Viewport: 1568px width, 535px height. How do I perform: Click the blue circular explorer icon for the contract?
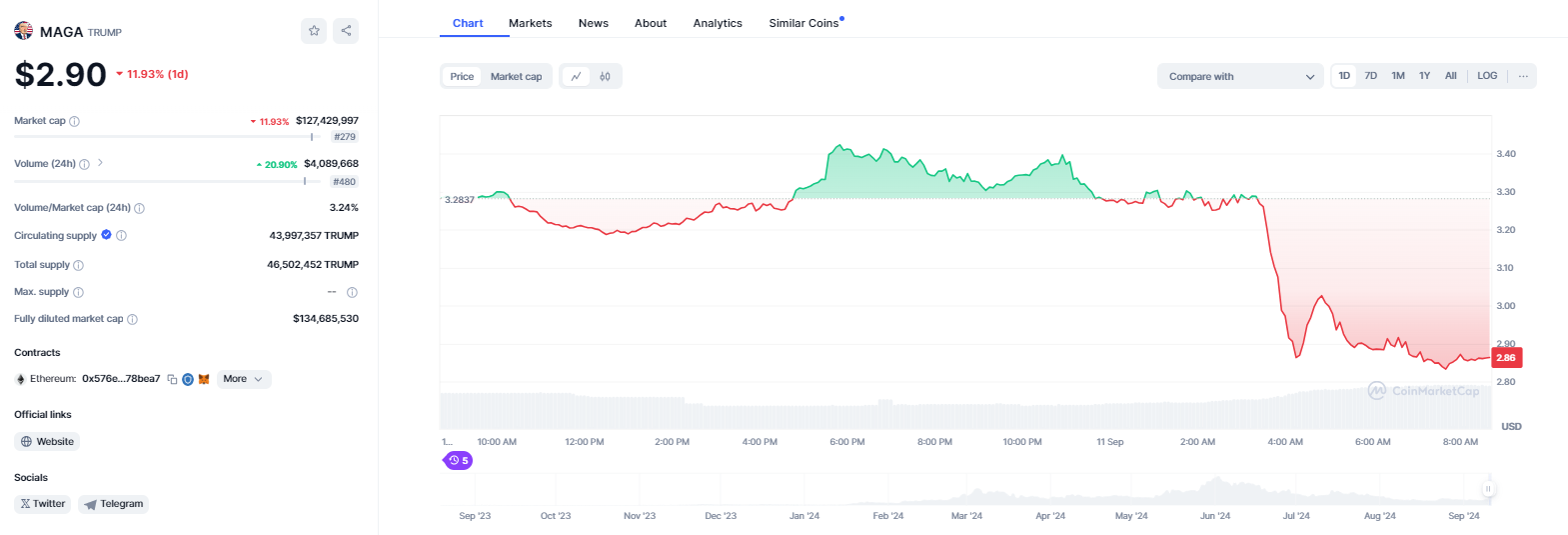click(x=188, y=379)
